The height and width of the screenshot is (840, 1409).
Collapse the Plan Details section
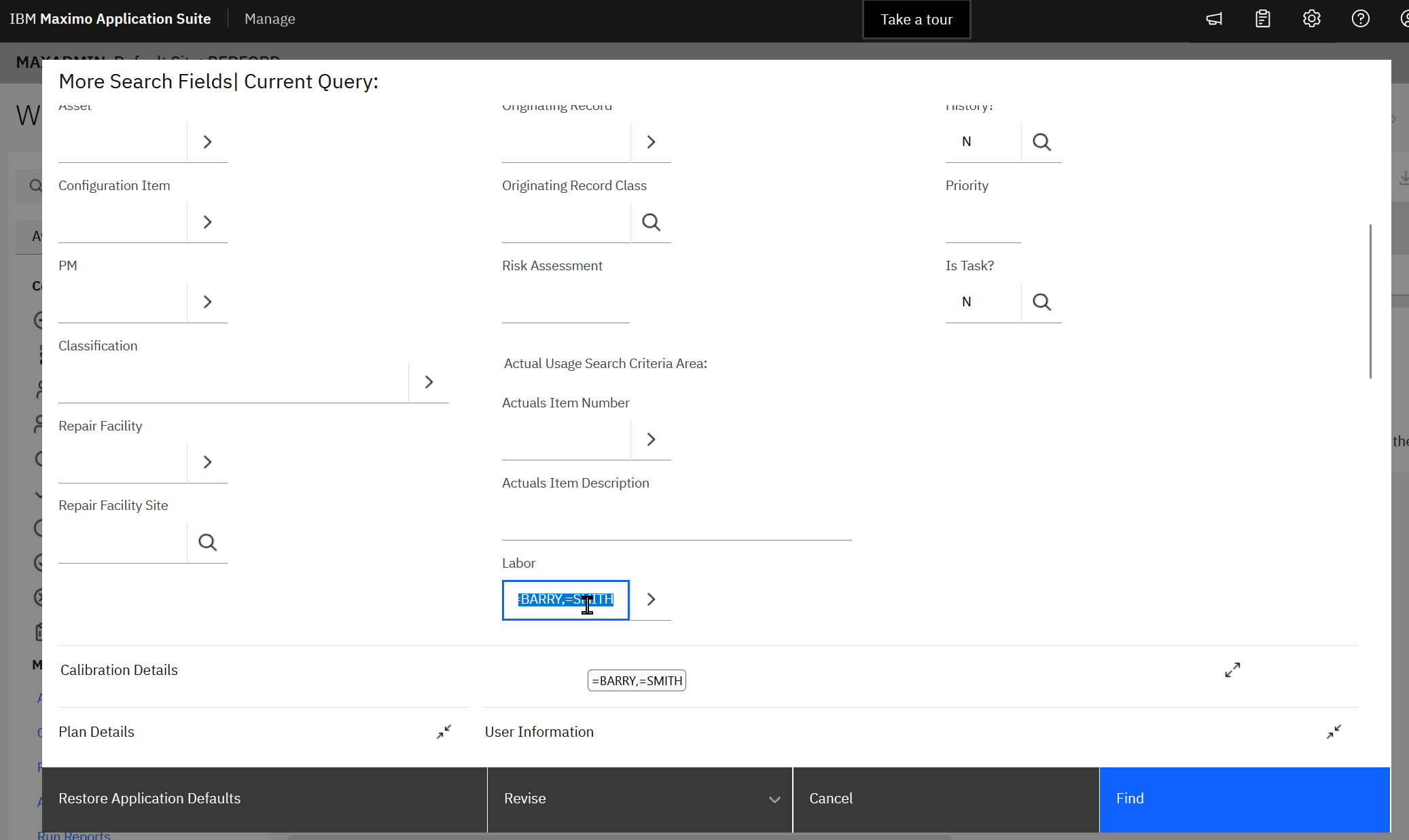point(444,731)
